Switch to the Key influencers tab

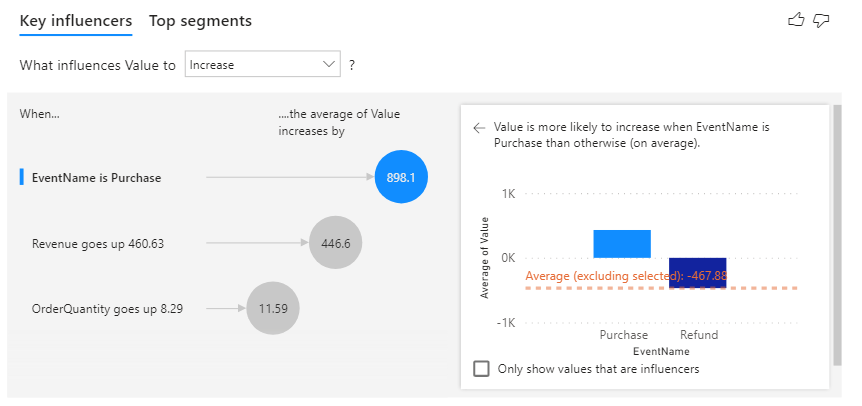pyautogui.click(x=76, y=21)
